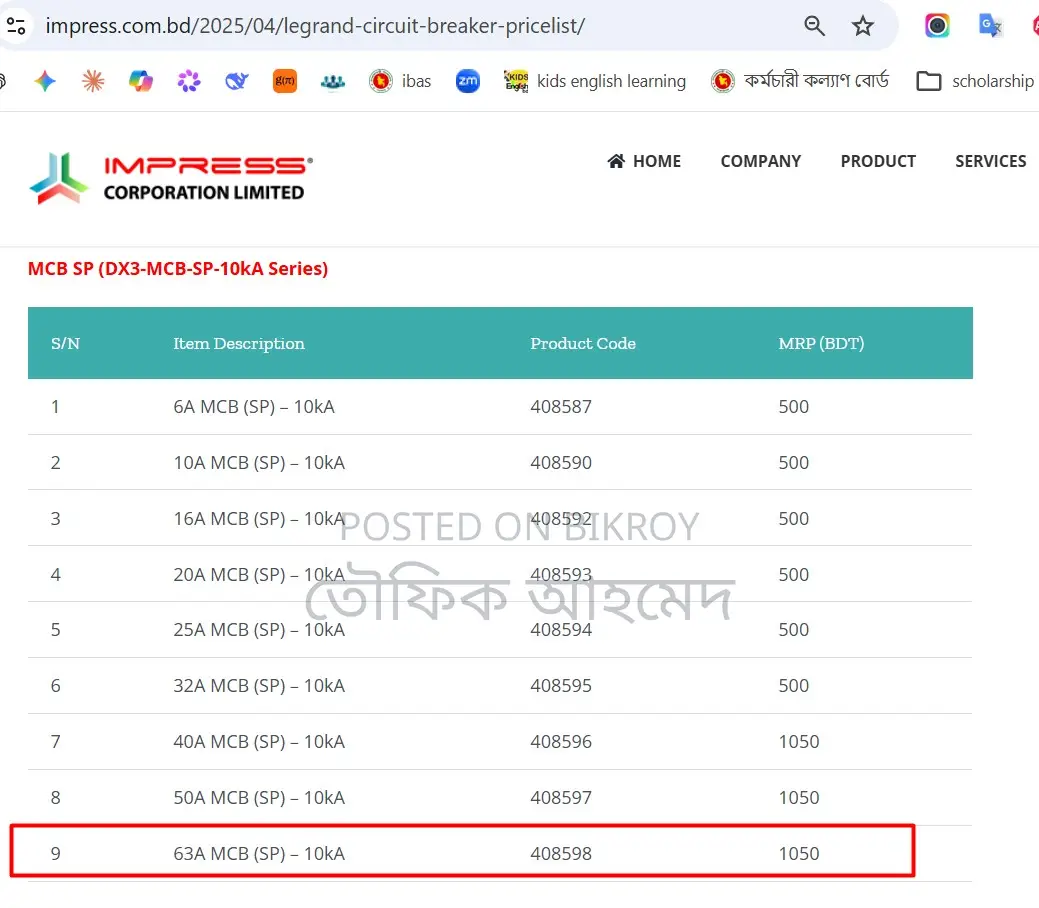Open the কর্মচারী কল্যাণ বোর্ড bookmark
Viewport: 1039px width, 908px height.
click(x=800, y=81)
